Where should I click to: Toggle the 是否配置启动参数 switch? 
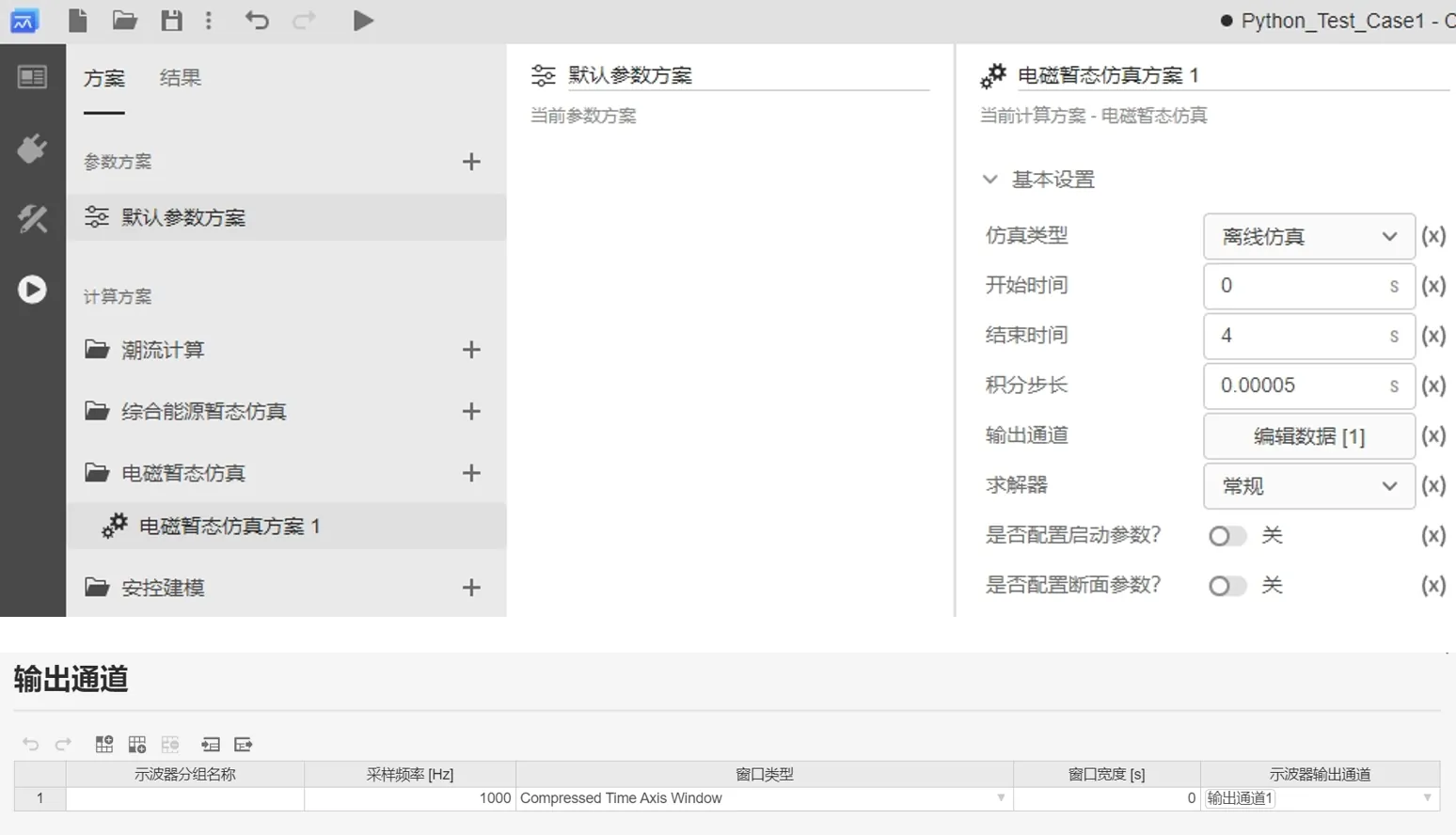[1227, 536]
